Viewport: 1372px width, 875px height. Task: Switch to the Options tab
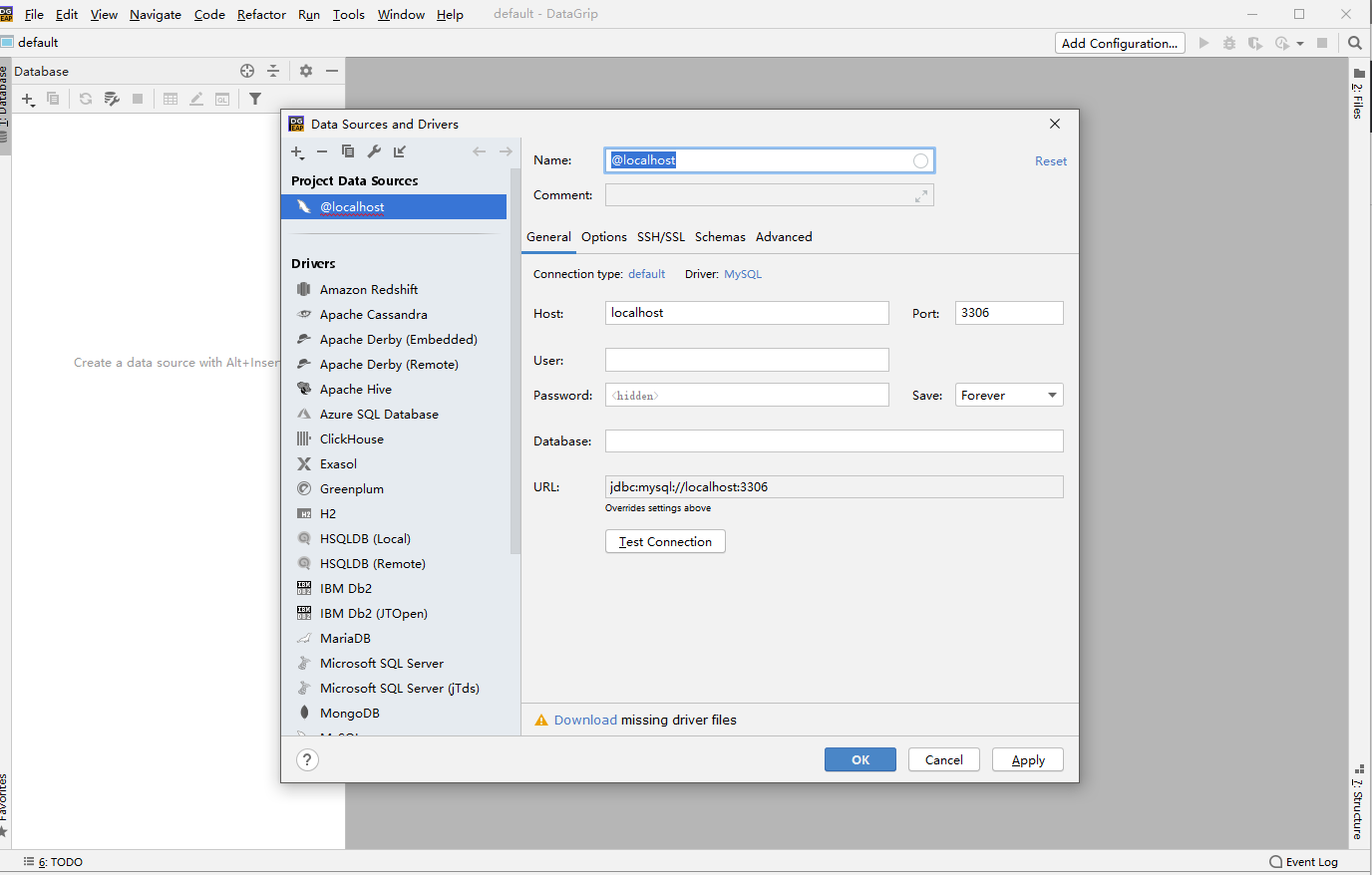[604, 237]
